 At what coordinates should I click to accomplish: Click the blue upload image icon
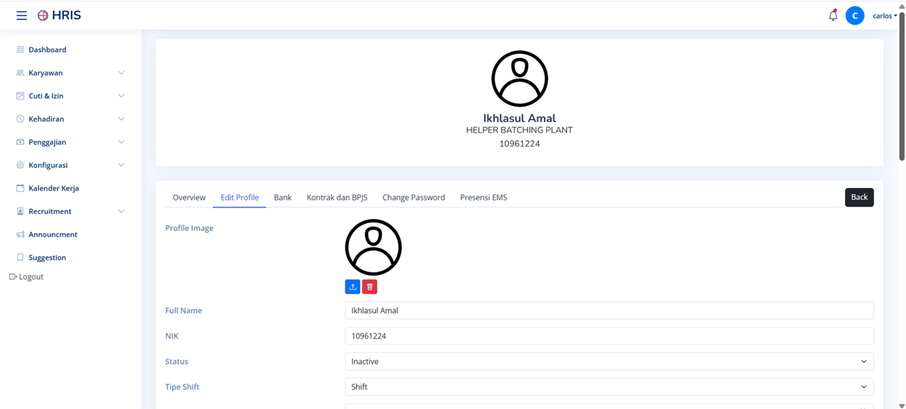point(352,287)
